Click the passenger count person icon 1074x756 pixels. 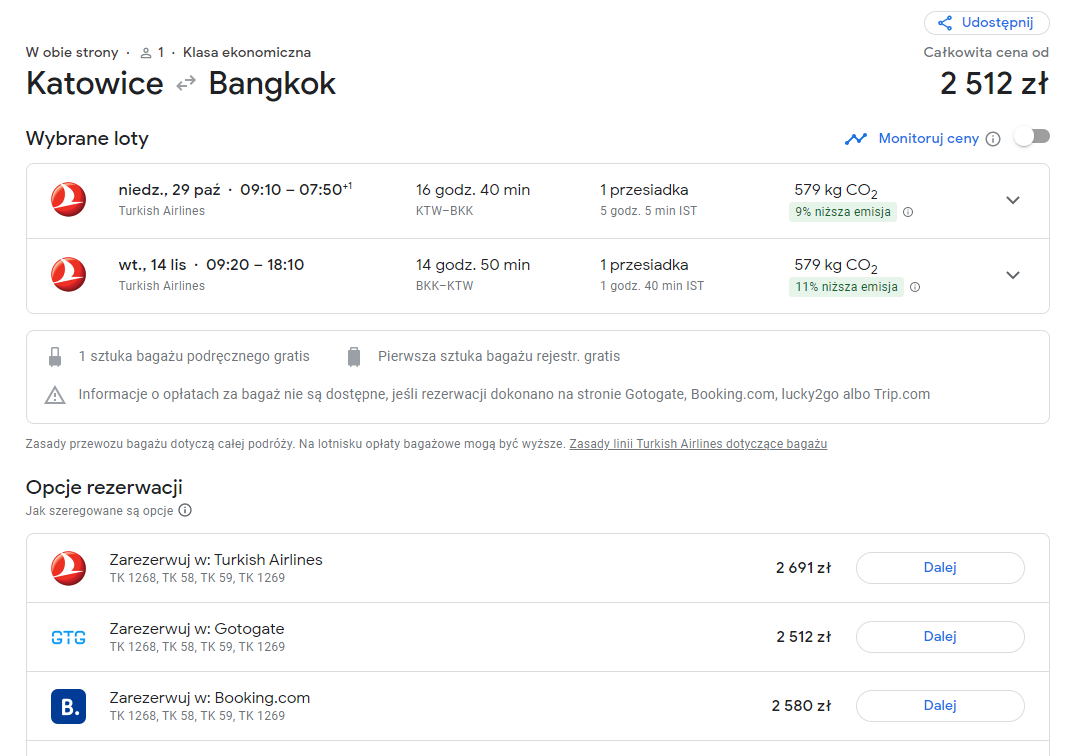click(x=145, y=53)
